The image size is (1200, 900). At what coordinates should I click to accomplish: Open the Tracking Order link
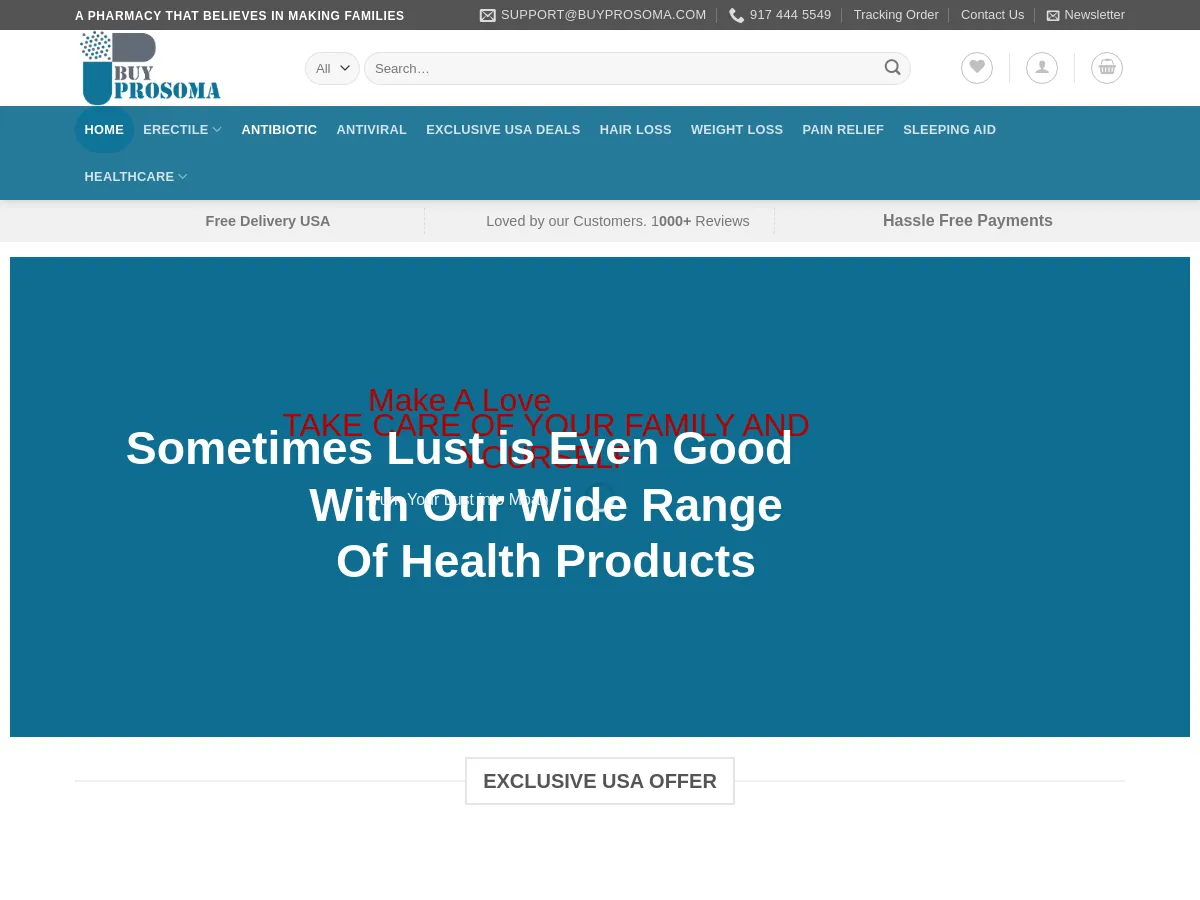895,15
